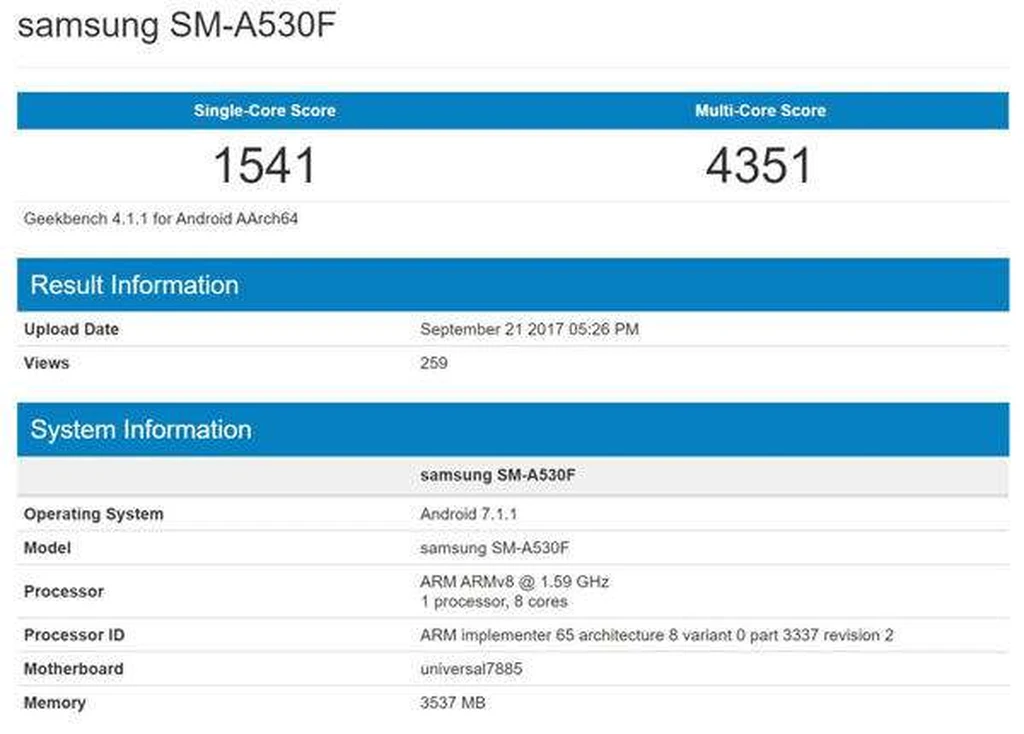This screenshot has width=1024, height=734.
Task: Select the 'universal7885' motherboard value
Action: click(471, 669)
